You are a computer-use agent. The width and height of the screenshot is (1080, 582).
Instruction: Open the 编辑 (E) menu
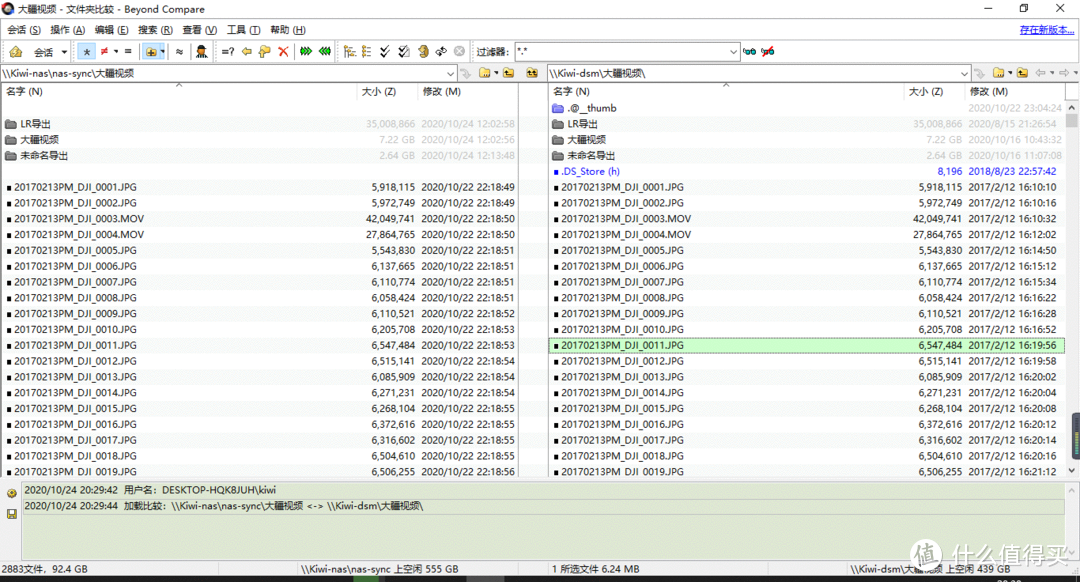tap(111, 30)
